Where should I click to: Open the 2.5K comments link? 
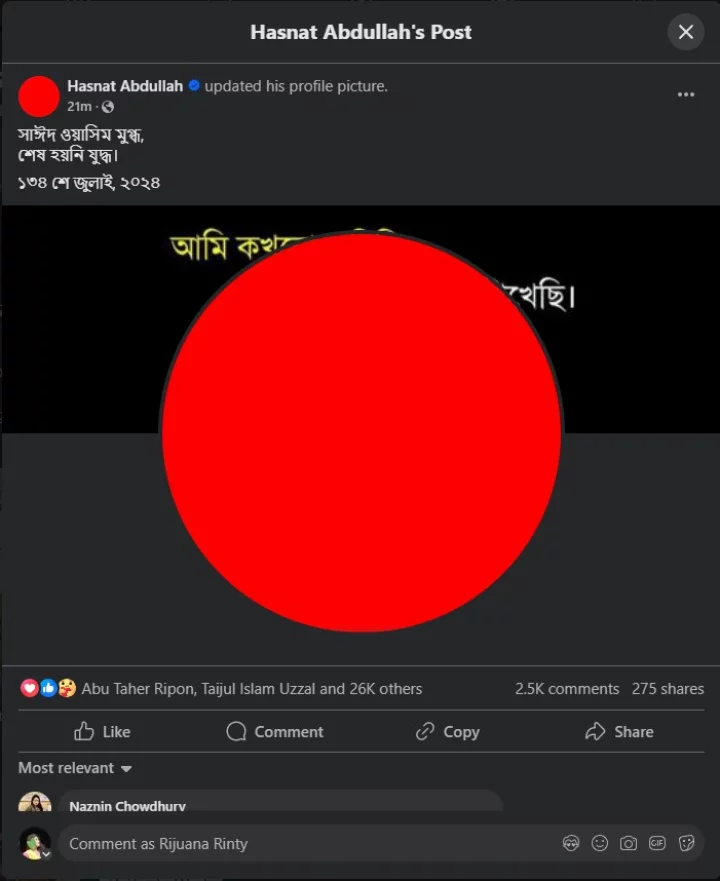[x=567, y=689]
